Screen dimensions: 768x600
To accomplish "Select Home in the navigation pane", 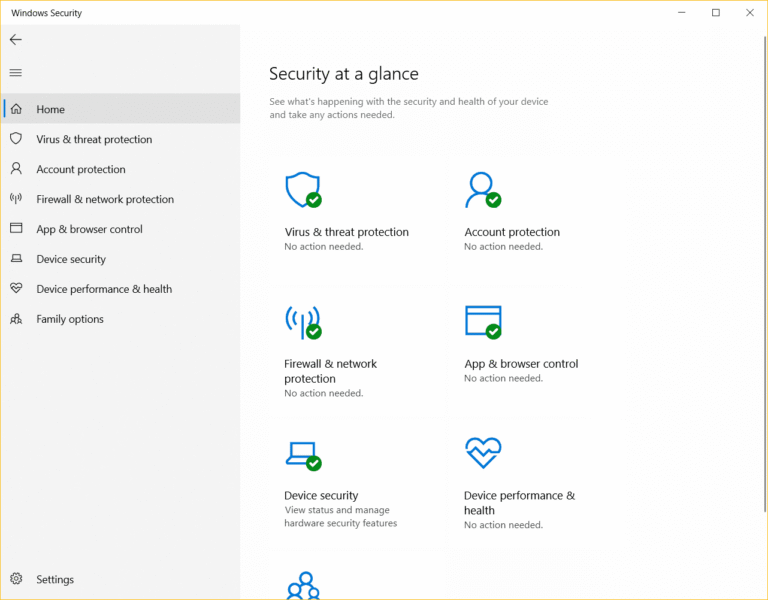I will click(120, 109).
